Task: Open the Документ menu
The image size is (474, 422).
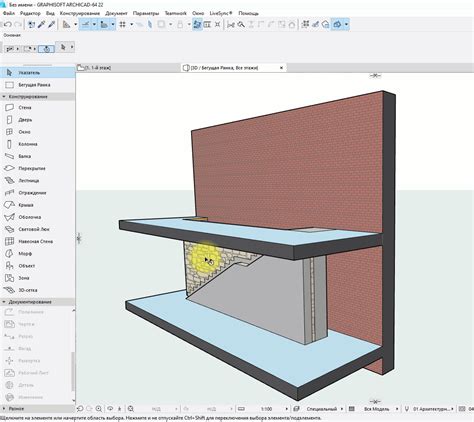Action: [116, 13]
